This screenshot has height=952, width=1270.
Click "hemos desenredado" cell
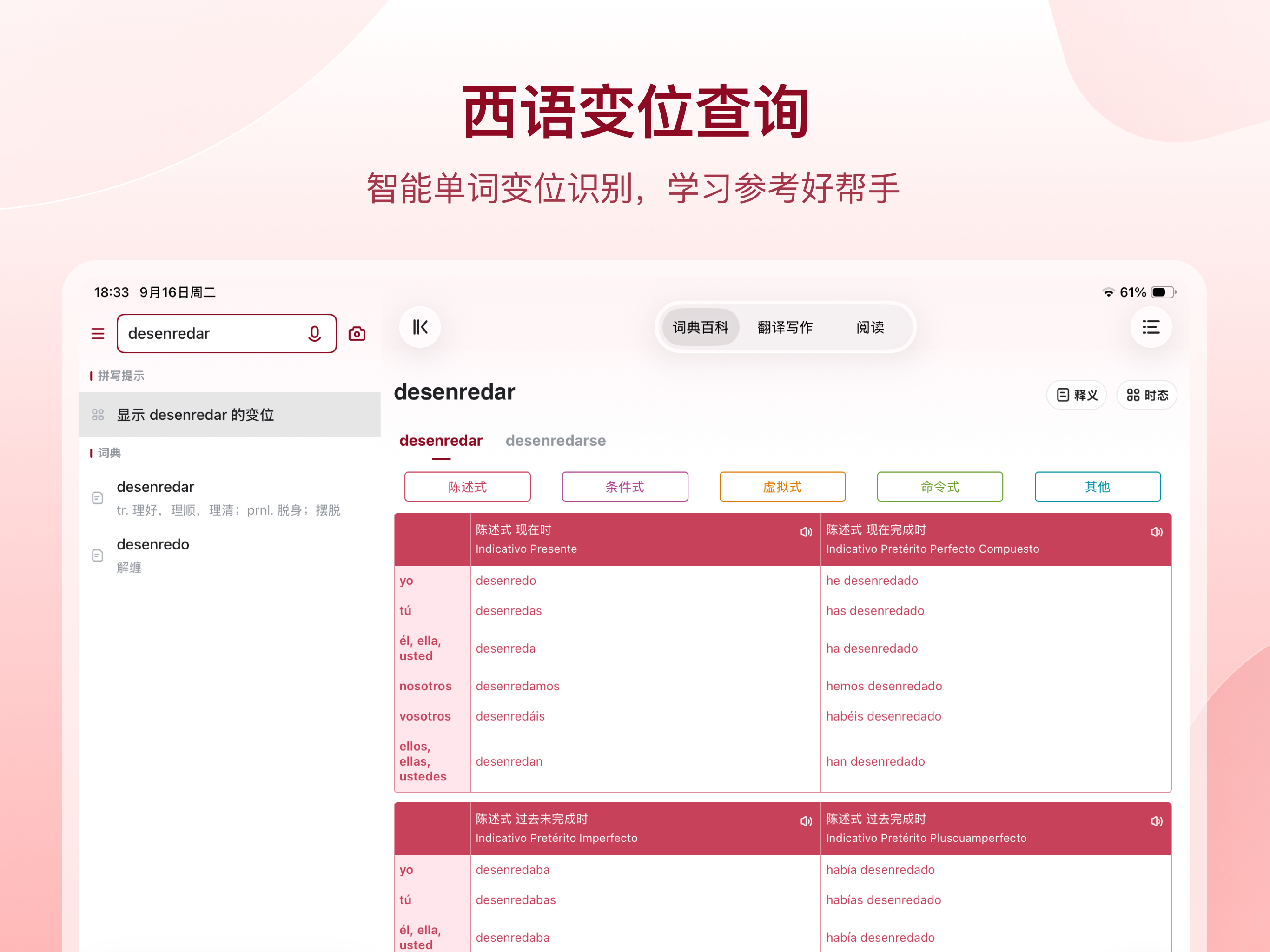(884, 686)
